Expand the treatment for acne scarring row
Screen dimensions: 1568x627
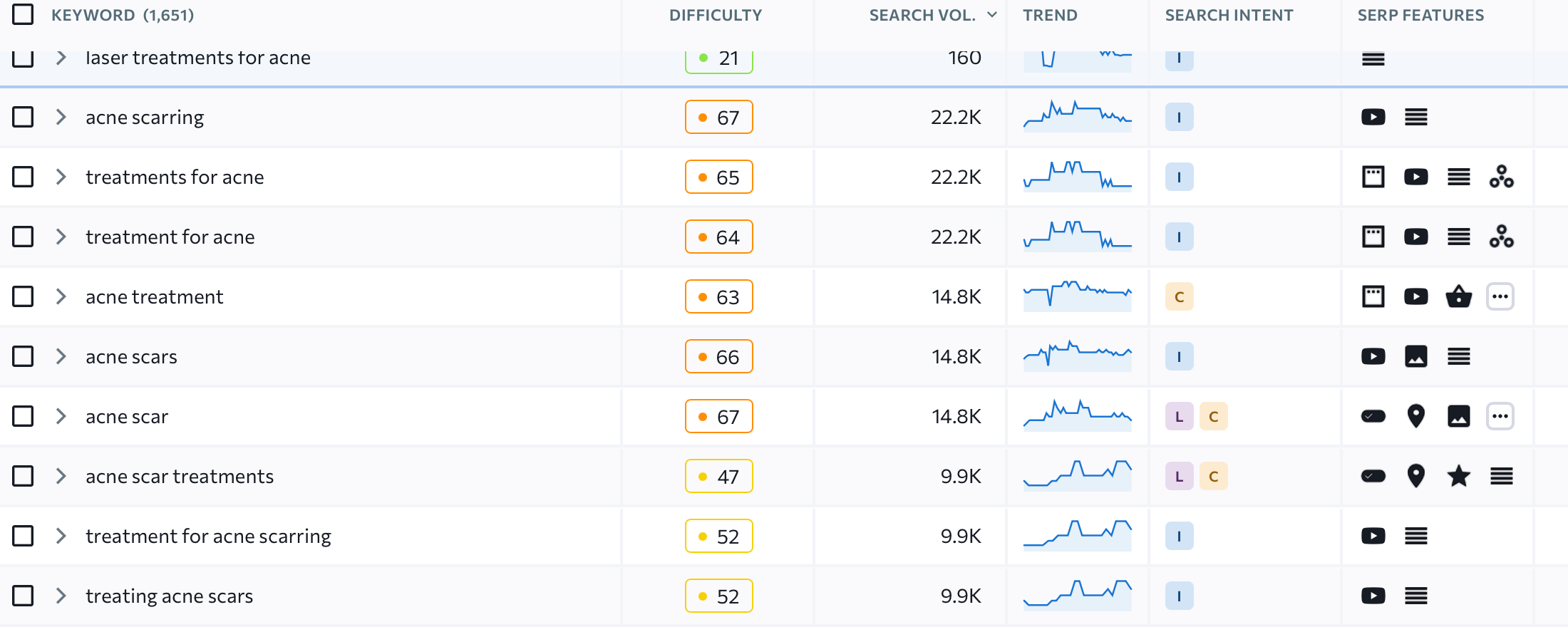pos(61,536)
